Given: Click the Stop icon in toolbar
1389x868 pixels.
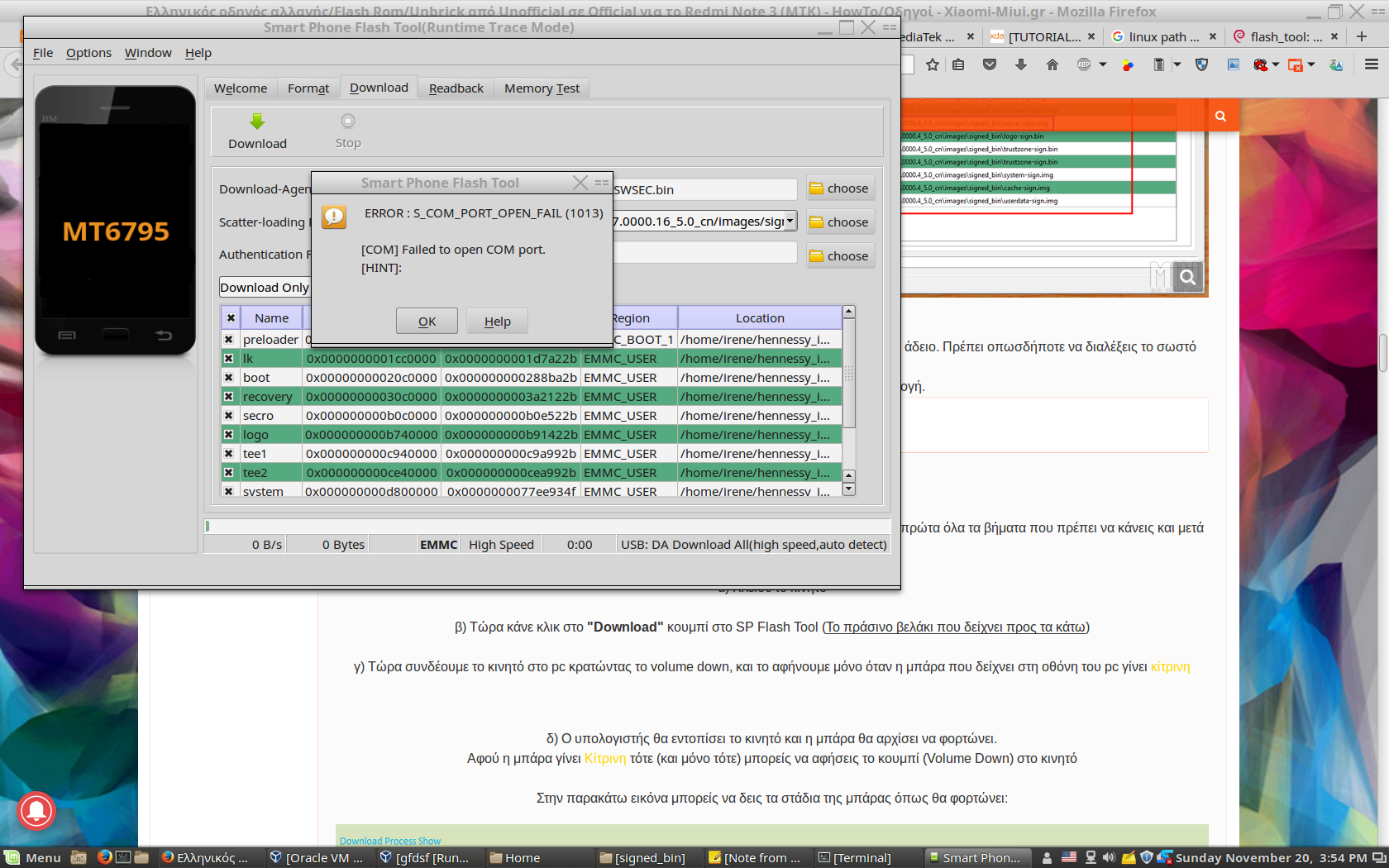Looking at the screenshot, I should [x=348, y=122].
